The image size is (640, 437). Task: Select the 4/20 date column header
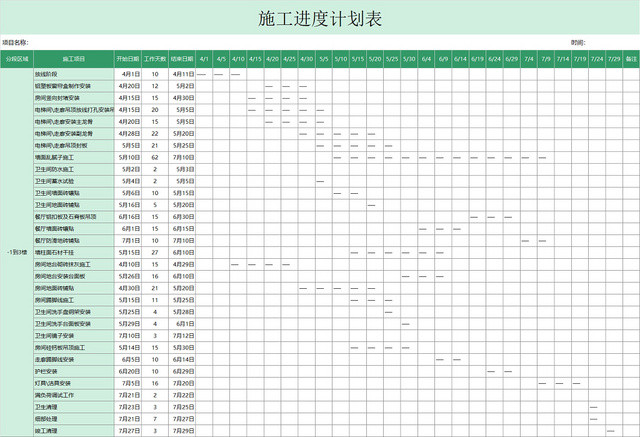click(272, 59)
